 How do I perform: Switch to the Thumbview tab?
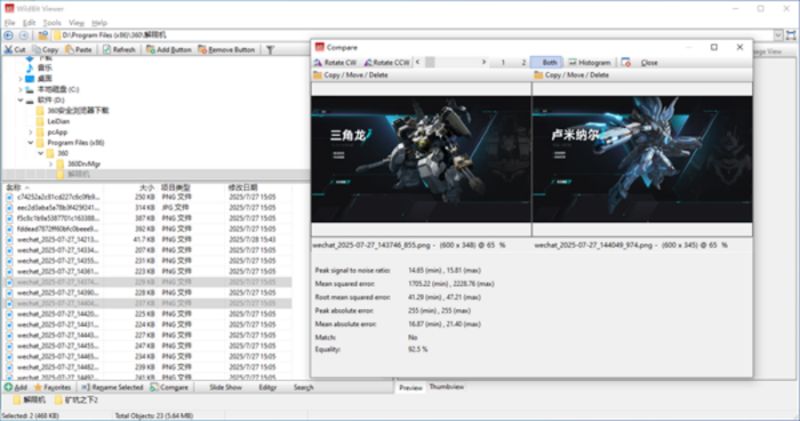coord(446,387)
